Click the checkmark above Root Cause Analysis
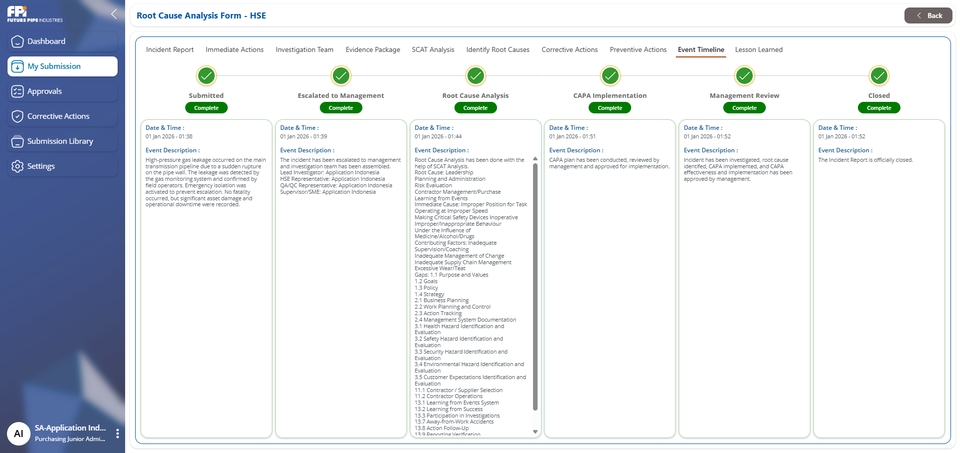The height and width of the screenshot is (453, 960). 476,76
